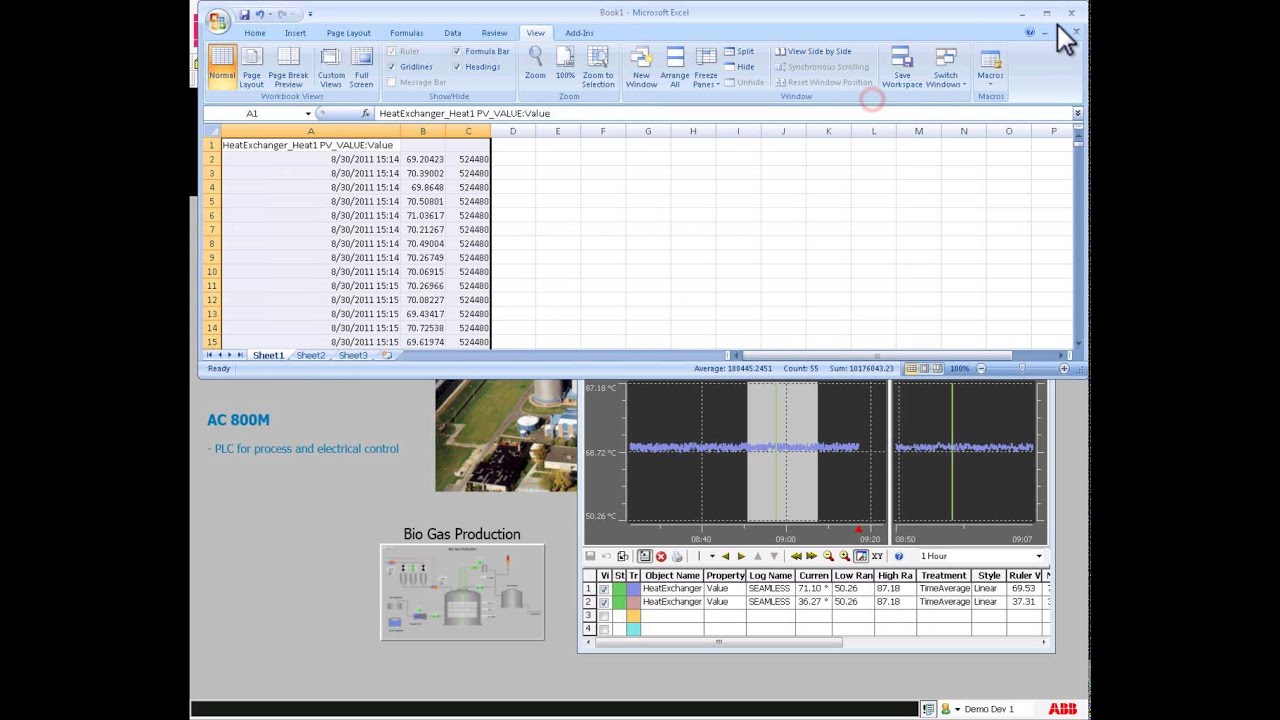Click the double-right fast-forward arrows in the trend toolbar
1280x720 pixels.
click(x=811, y=556)
